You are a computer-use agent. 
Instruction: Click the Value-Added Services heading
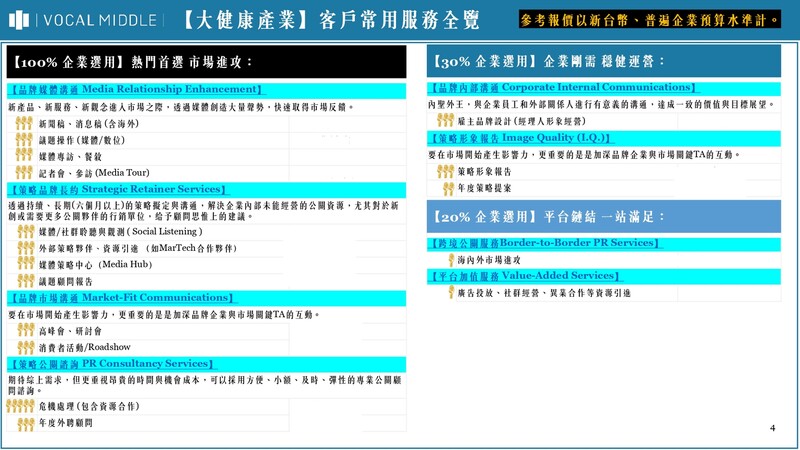click(521, 276)
